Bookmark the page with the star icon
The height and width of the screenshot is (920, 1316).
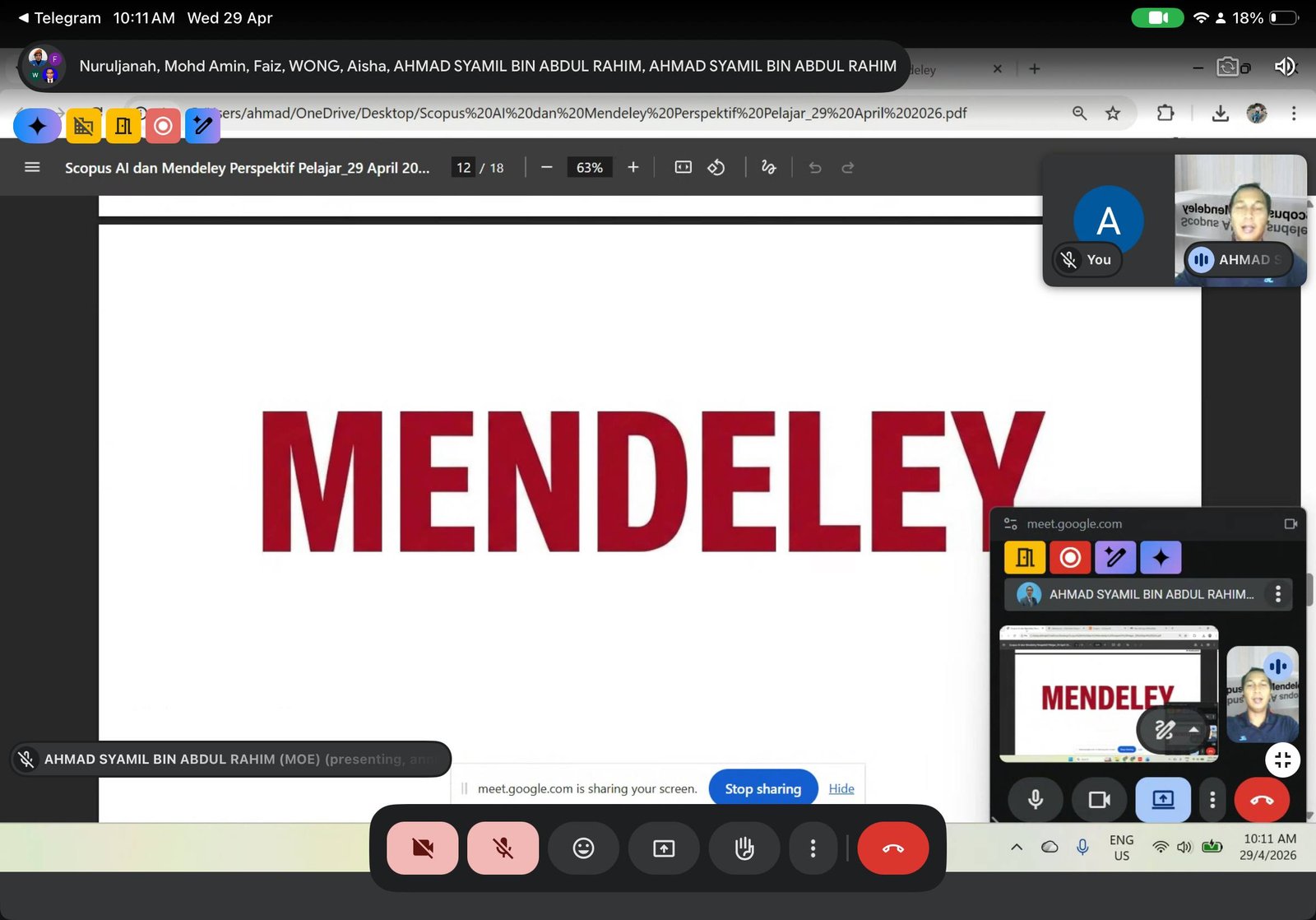point(1113,114)
